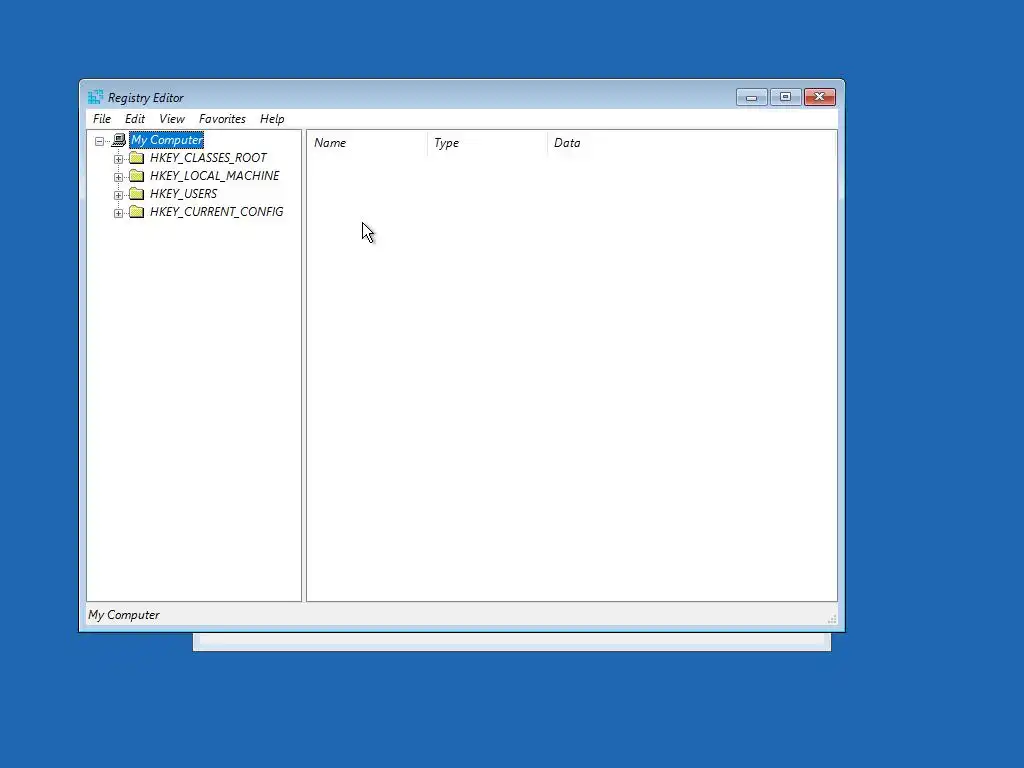This screenshot has width=1024, height=768.
Task: Maximize the Registry Editor window
Action: [786, 97]
